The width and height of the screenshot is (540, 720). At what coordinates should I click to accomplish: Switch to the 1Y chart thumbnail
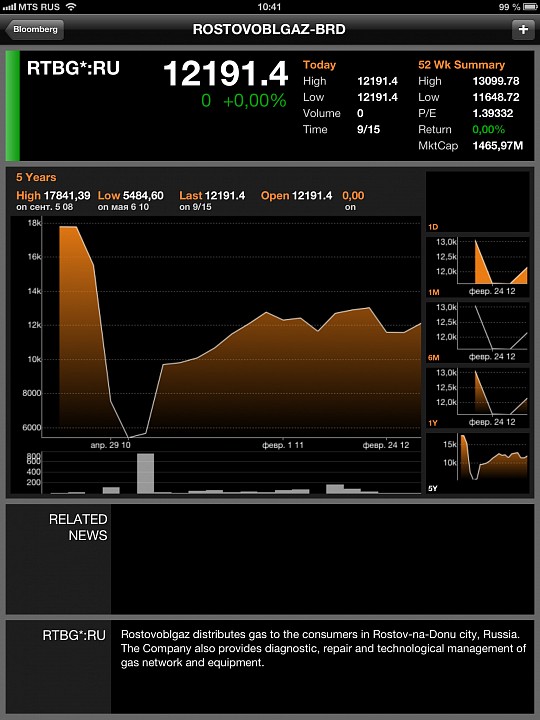coord(478,398)
